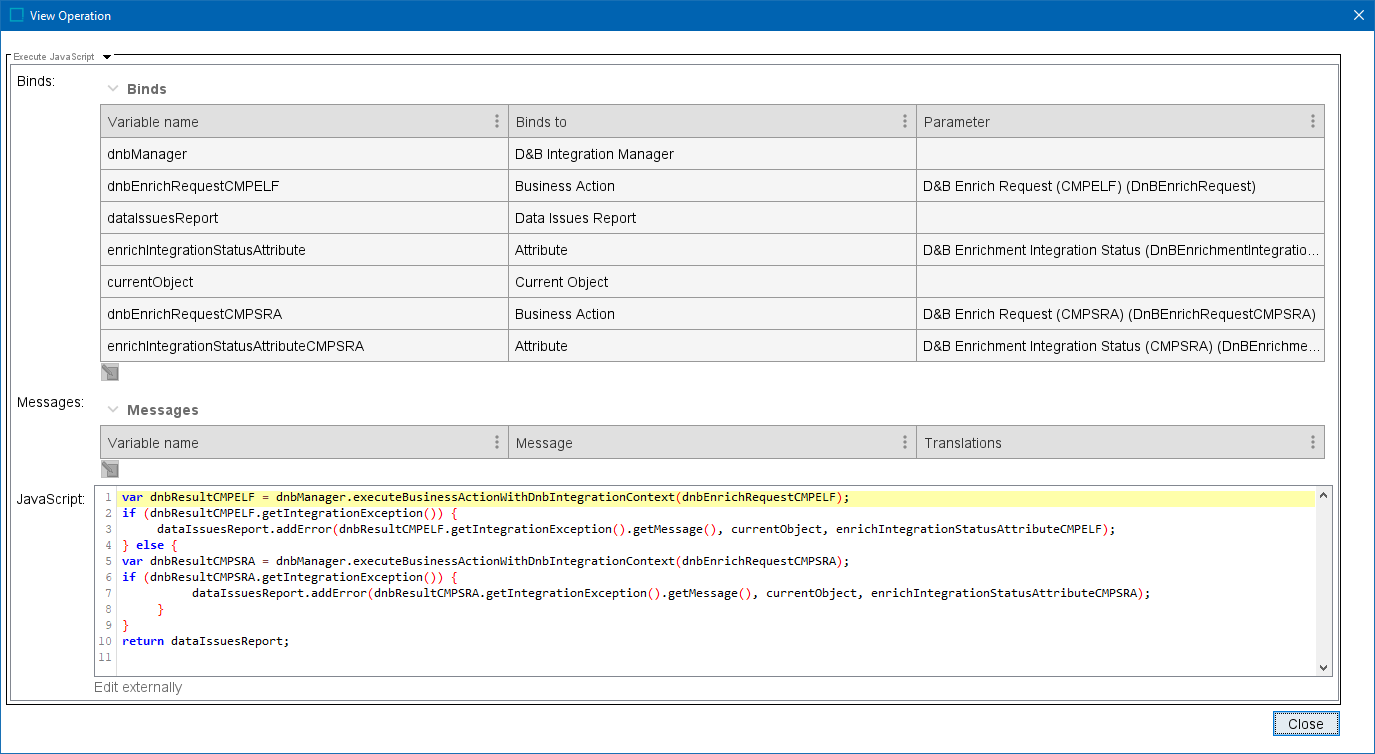This screenshot has height=754, width=1375.
Task: Click the Close button
Action: pos(1305,724)
